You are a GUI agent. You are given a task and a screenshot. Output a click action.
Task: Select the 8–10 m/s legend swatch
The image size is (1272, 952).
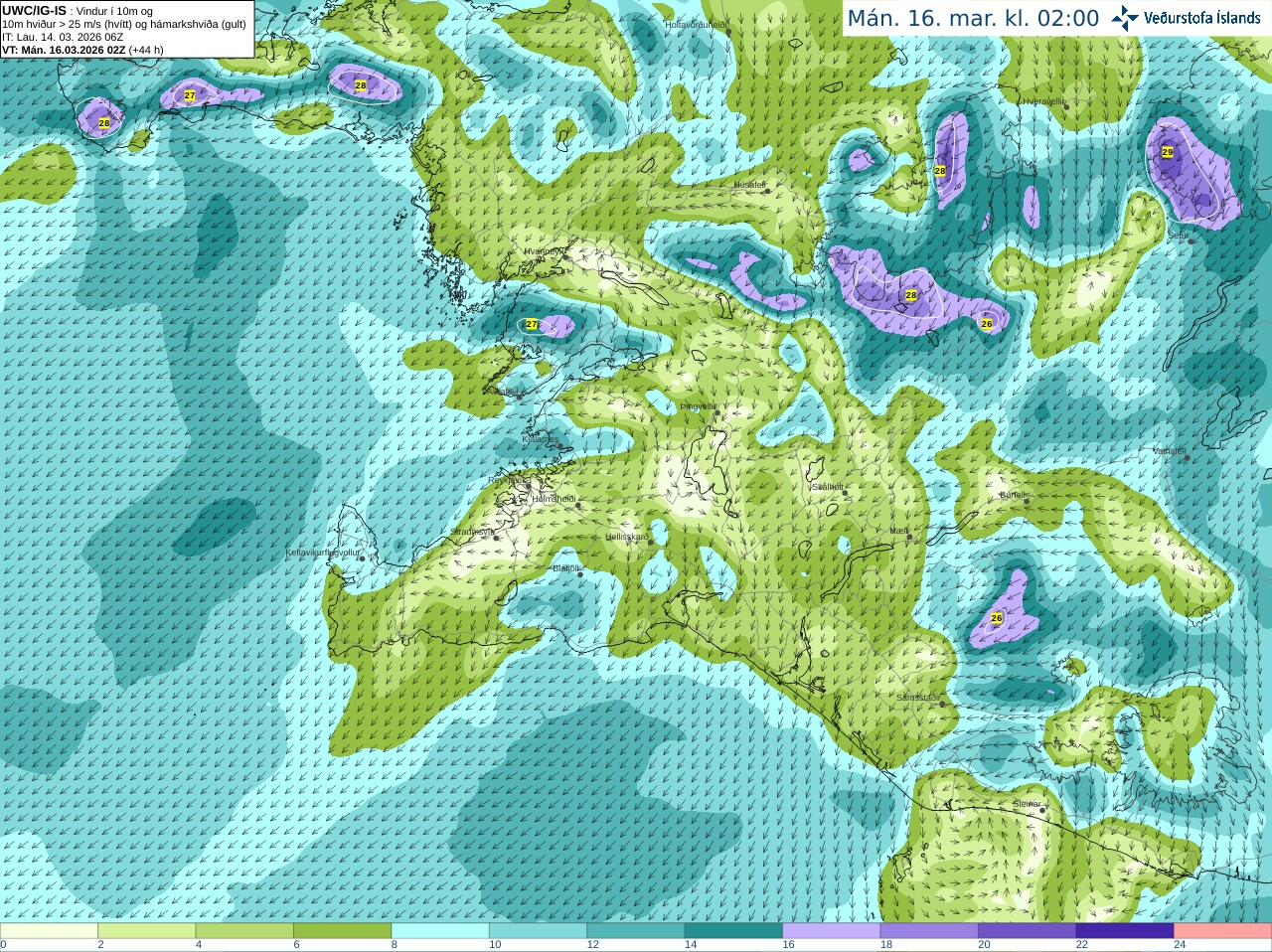click(440, 930)
